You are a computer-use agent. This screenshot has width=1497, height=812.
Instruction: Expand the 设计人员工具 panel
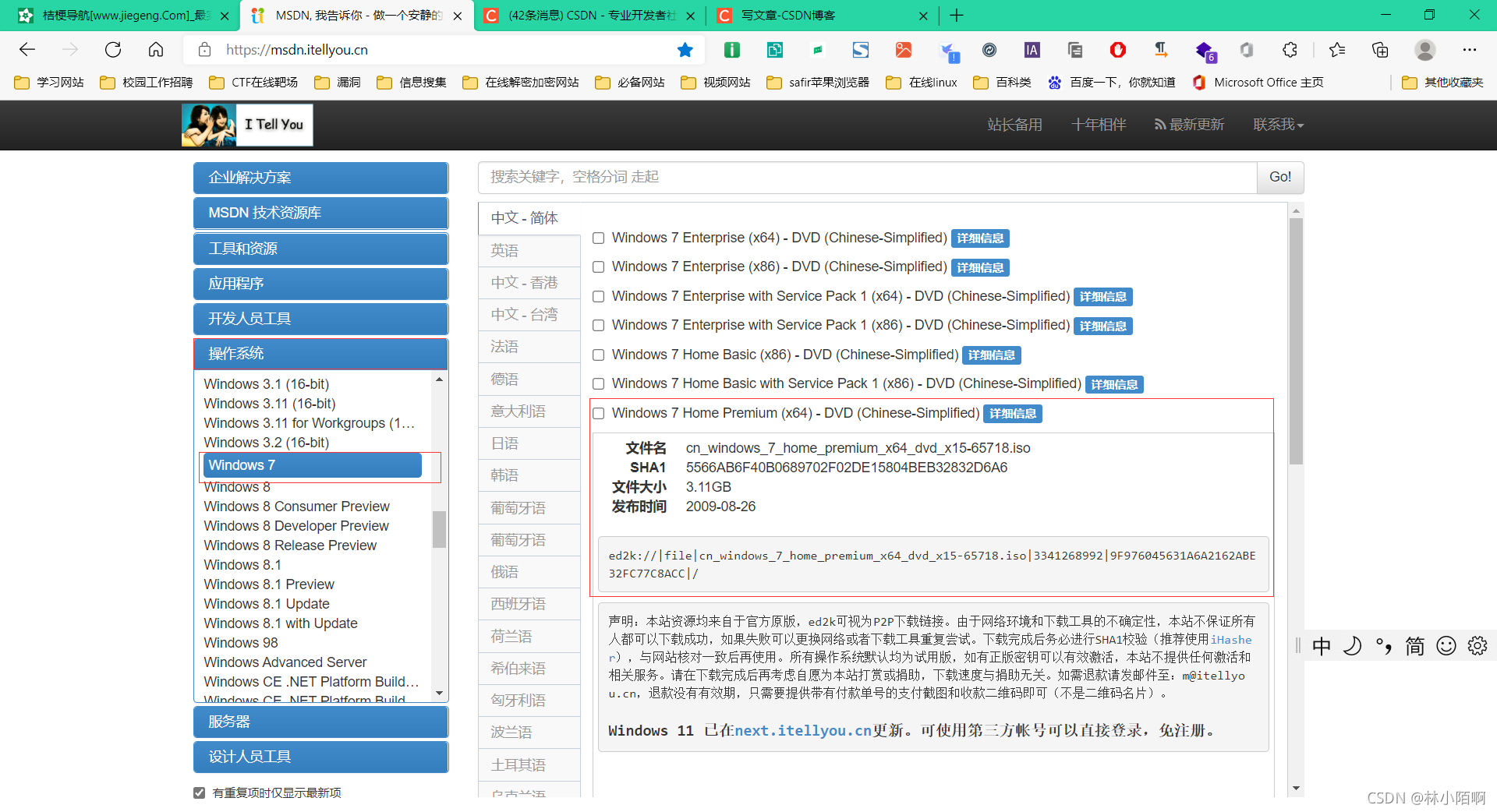(x=320, y=757)
